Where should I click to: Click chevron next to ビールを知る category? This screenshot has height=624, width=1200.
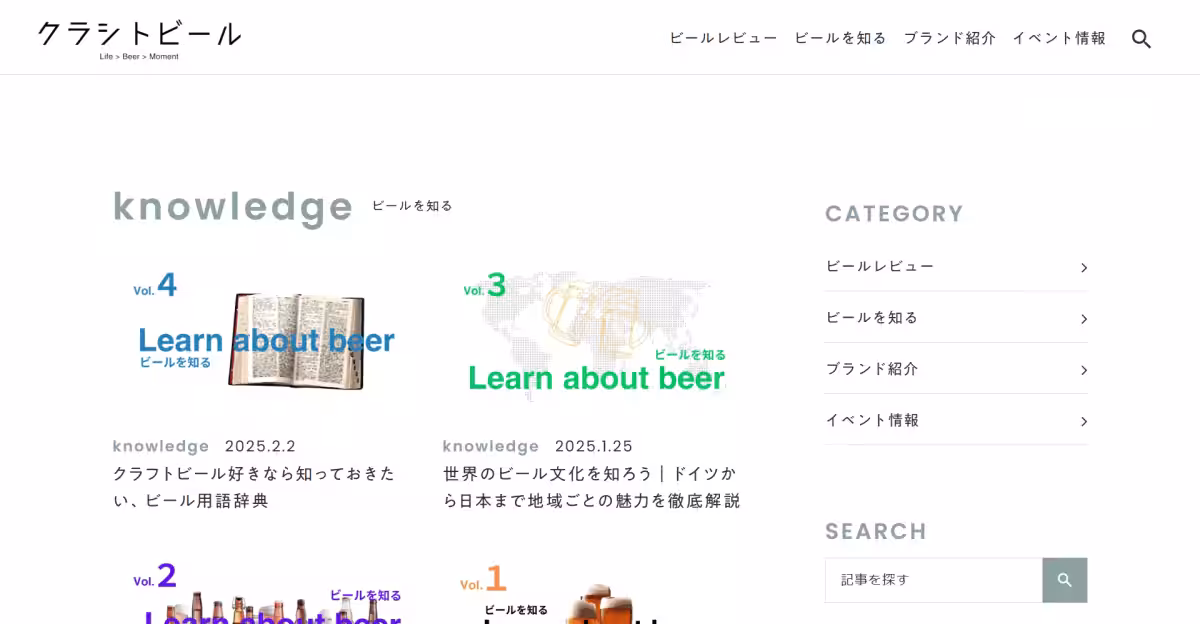click(x=1083, y=319)
